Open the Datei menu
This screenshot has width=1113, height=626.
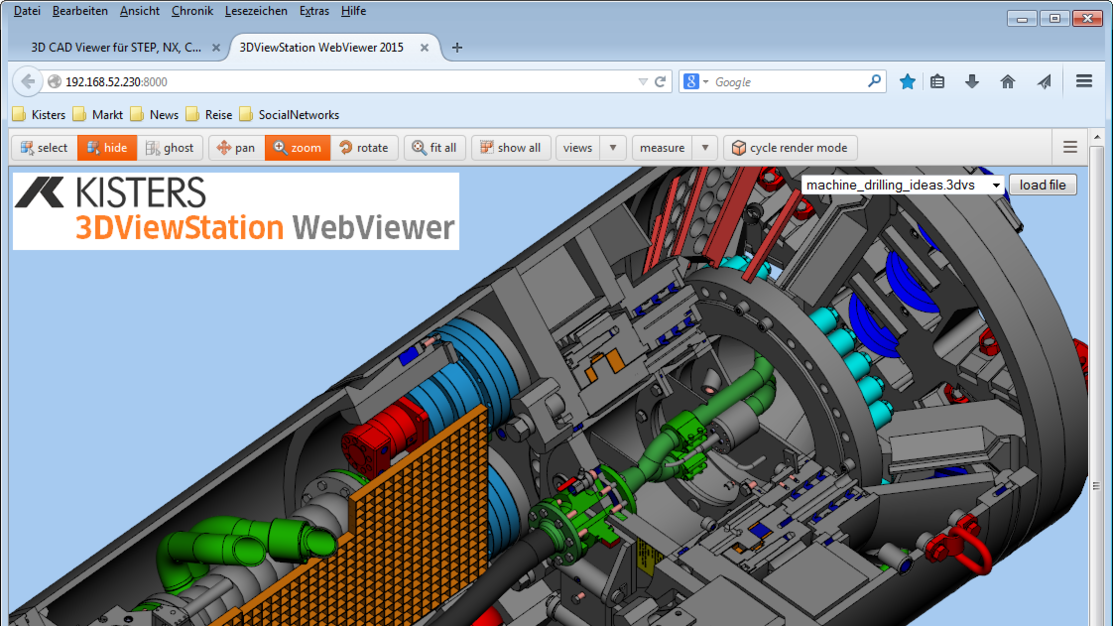click(x=27, y=11)
